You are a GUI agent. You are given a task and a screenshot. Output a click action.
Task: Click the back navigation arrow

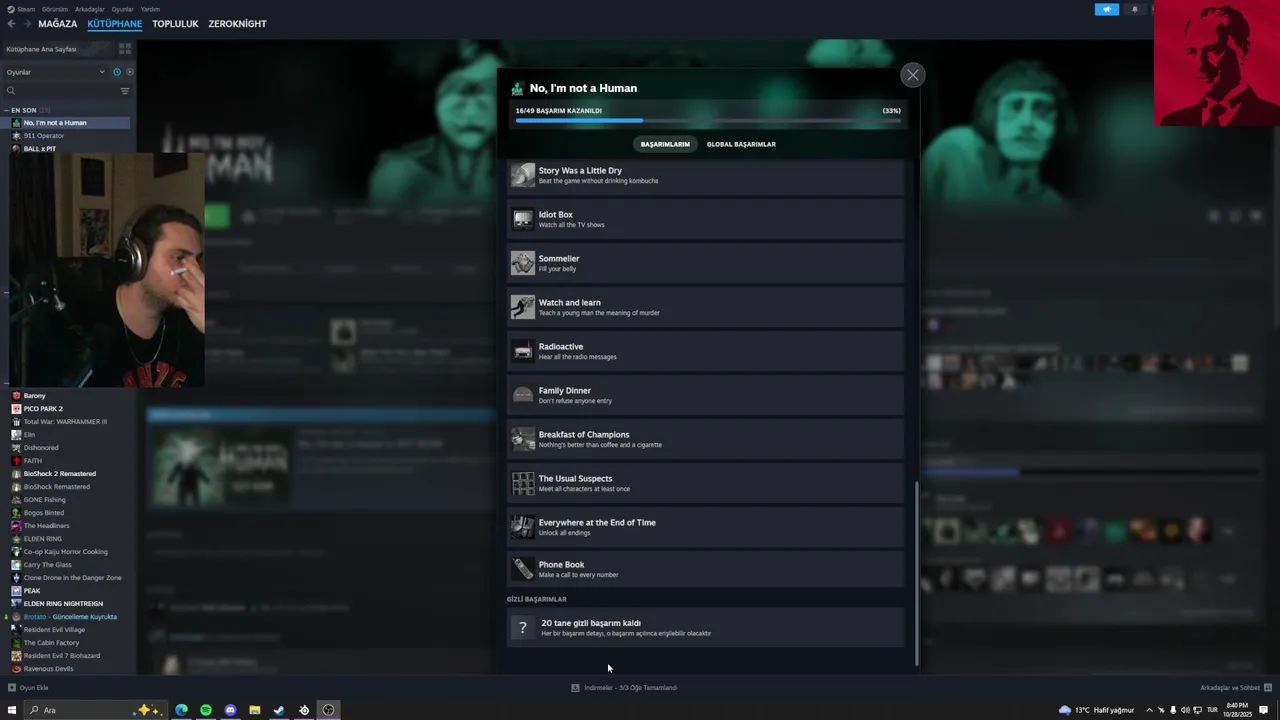click(x=11, y=24)
